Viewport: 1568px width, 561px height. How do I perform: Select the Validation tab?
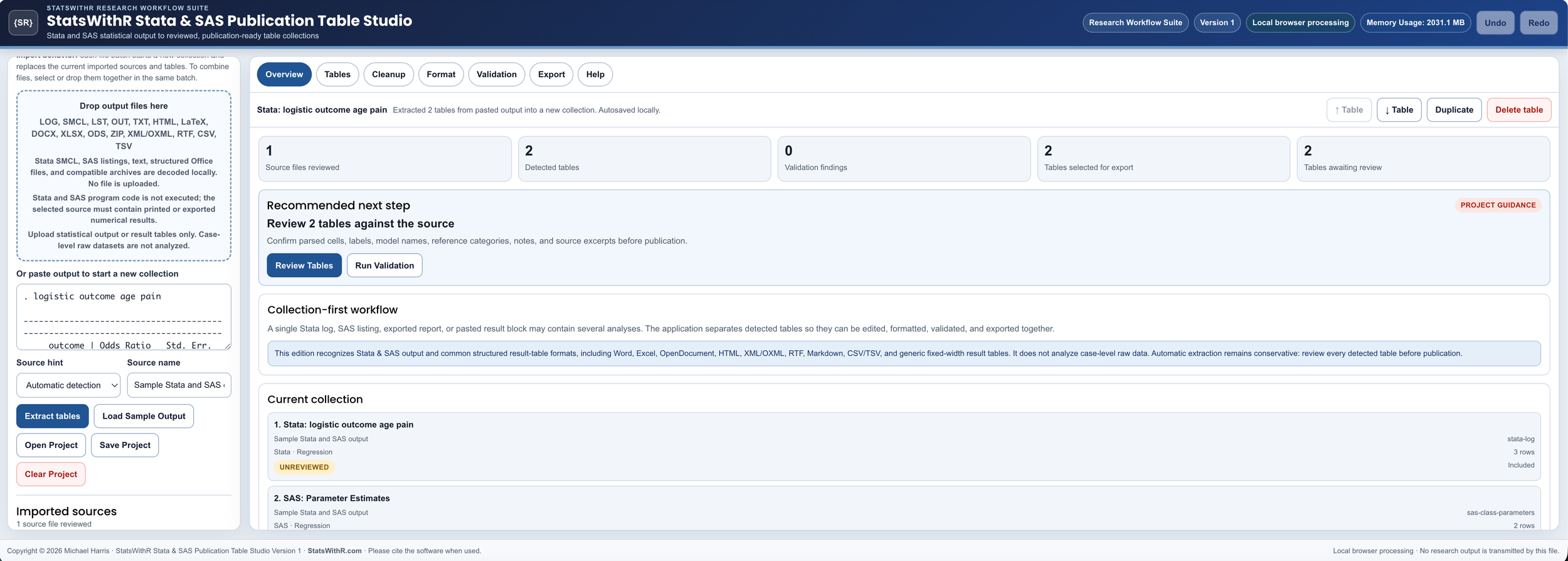[x=496, y=74]
